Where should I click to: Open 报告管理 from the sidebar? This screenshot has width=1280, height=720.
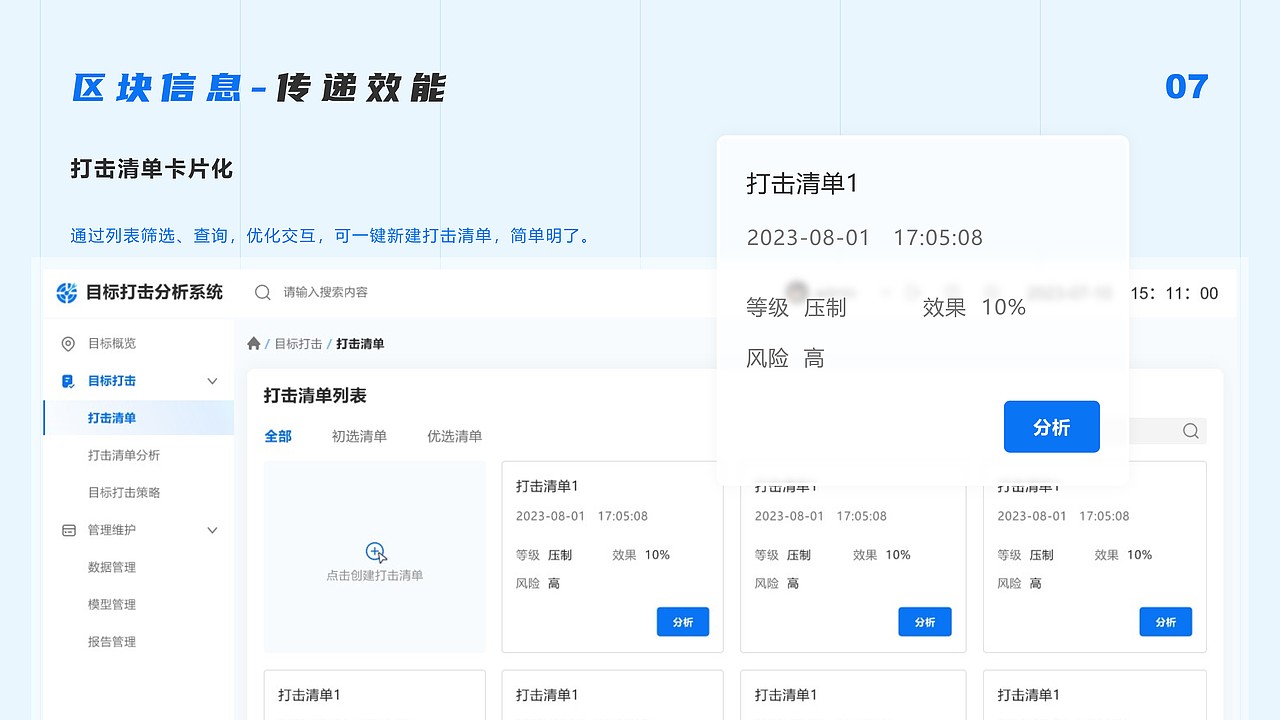coord(111,641)
